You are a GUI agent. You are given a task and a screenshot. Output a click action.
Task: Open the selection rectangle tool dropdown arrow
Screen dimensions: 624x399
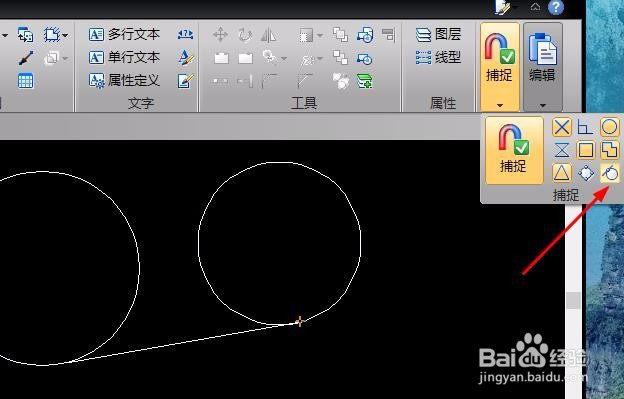point(320,36)
